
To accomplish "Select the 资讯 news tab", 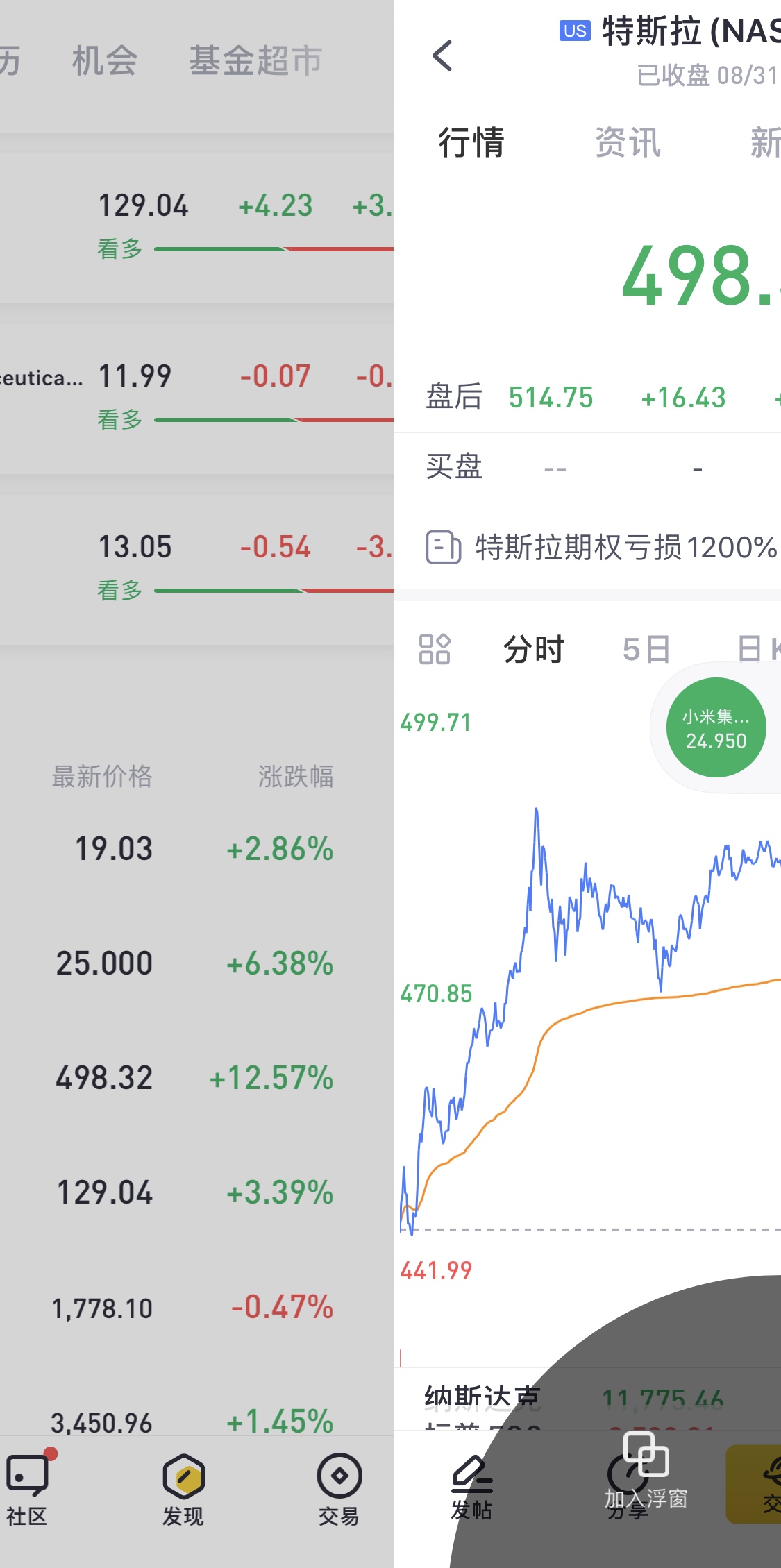I will click(x=628, y=143).
